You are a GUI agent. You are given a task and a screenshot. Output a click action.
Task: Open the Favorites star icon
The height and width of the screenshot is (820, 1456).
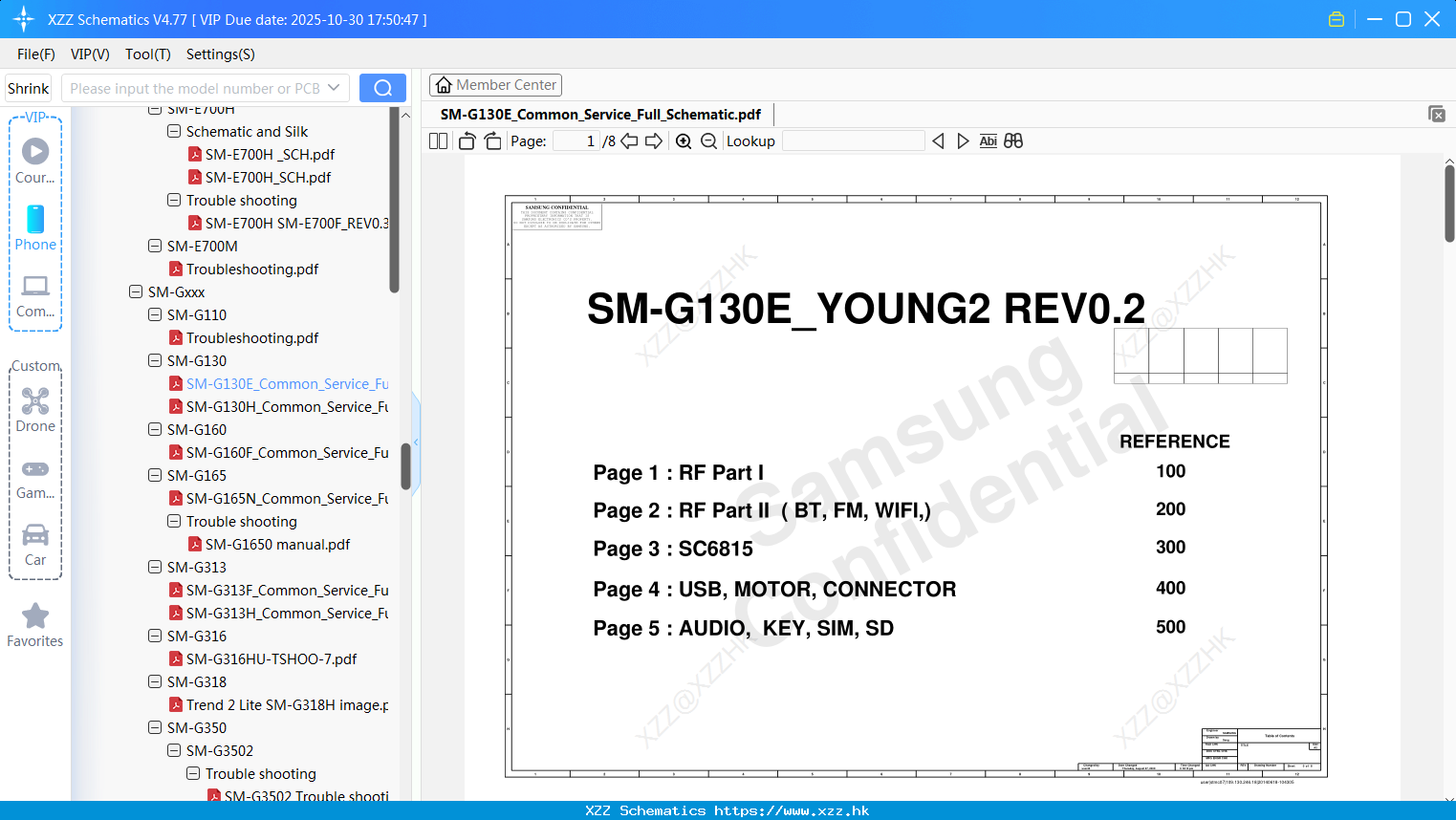tap(35, 625)
